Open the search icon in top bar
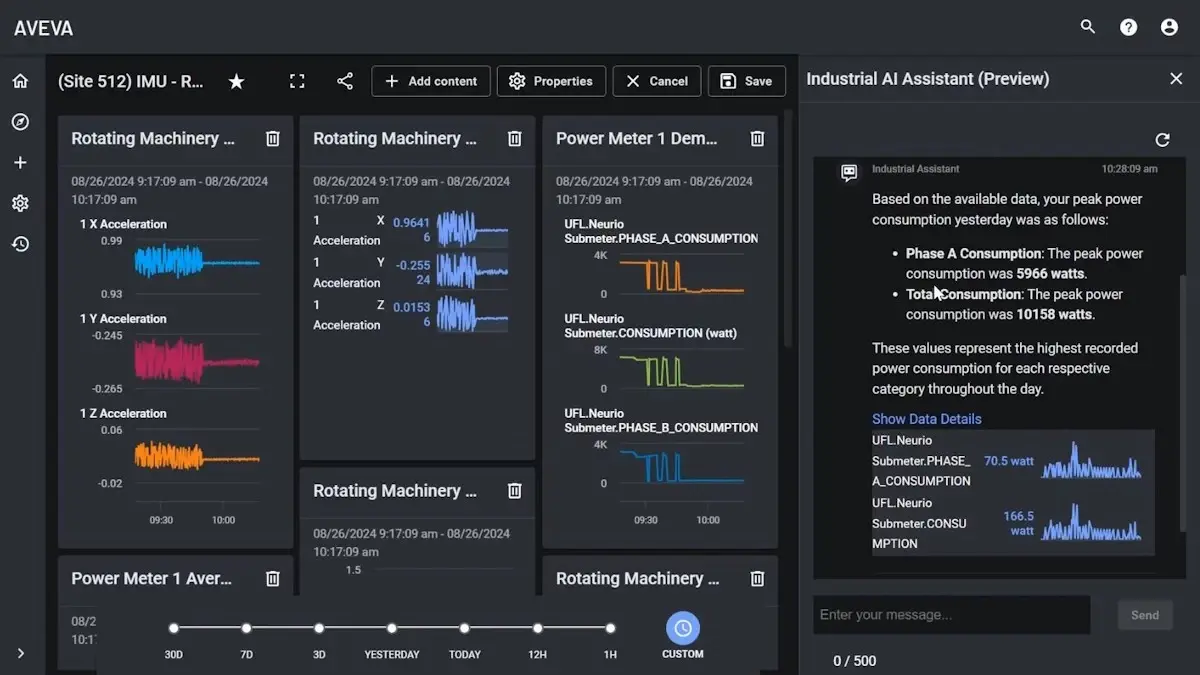 1088,27
